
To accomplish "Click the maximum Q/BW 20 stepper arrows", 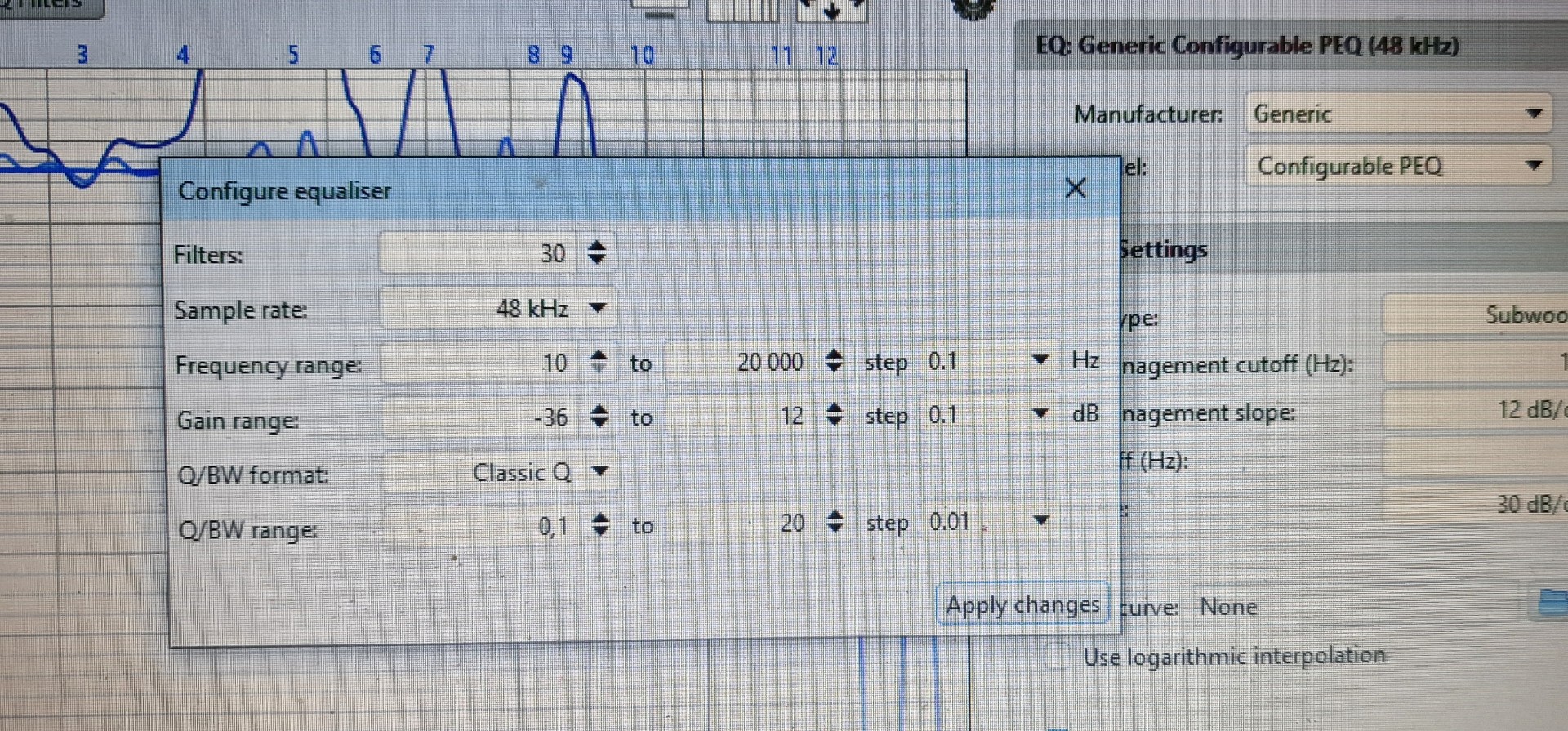I will [x=834, y=522].
